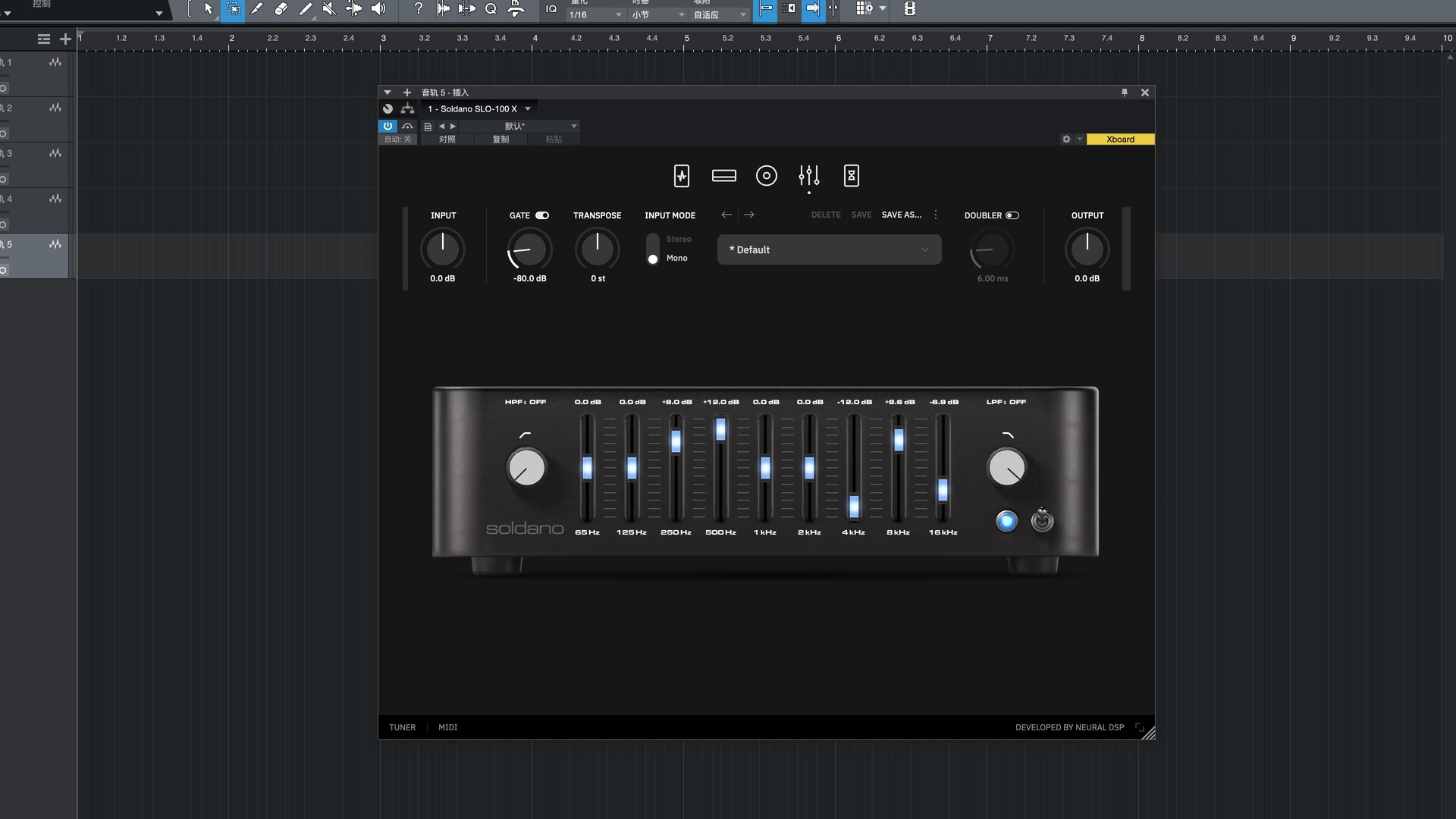This screenshot has height=819, width=1456.
Task: Open the TUNER tab
Action: [402, 727]
